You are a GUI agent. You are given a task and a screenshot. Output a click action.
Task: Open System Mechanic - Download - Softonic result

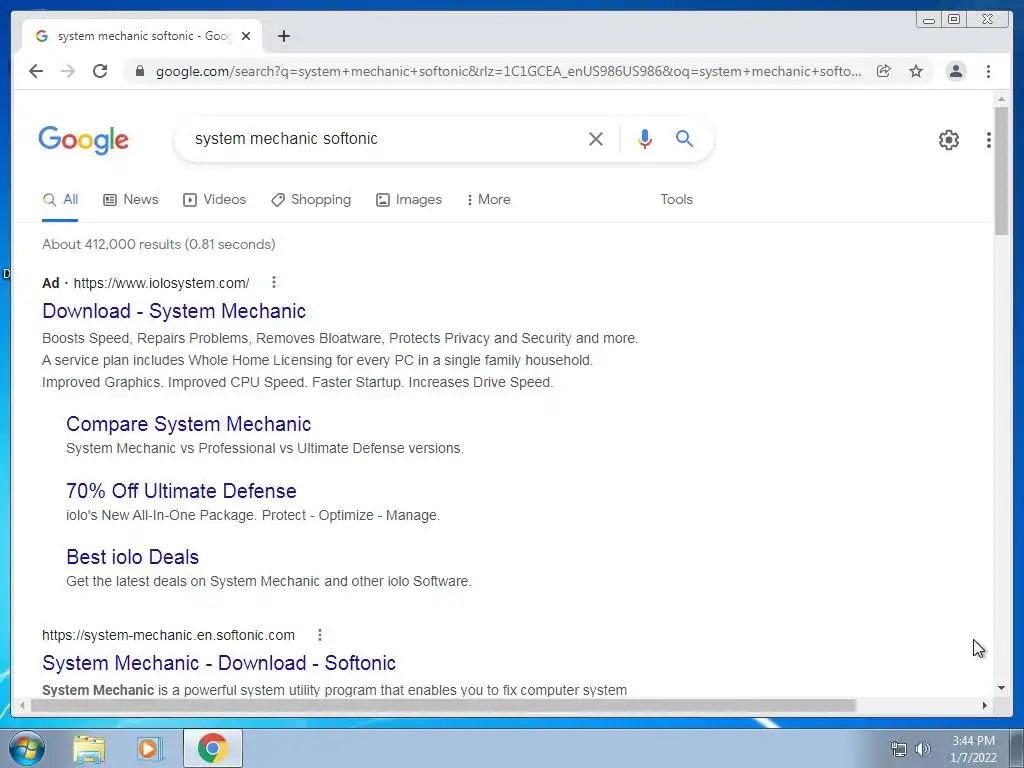pos(219,663)
